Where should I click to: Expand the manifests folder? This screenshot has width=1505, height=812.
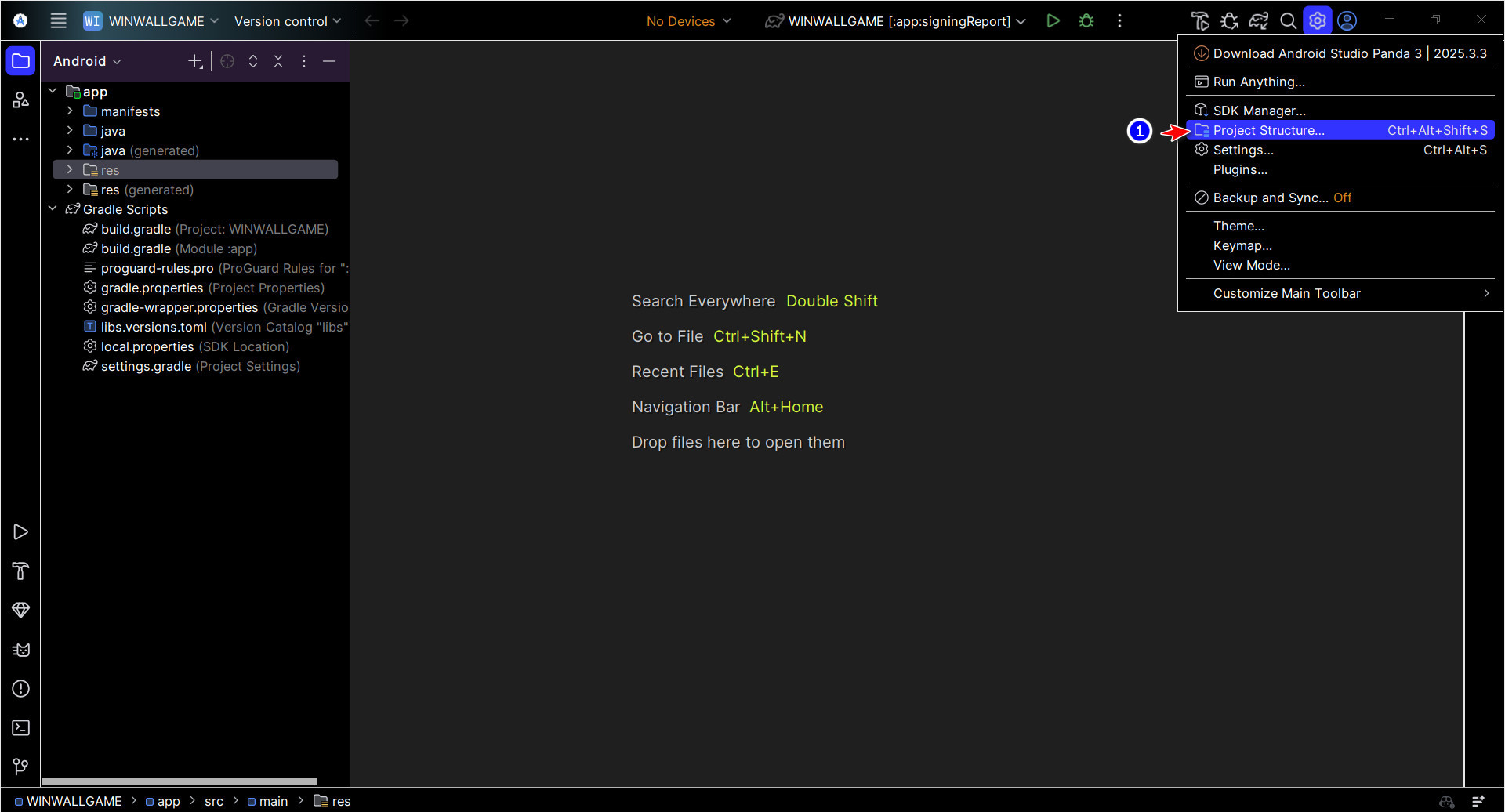point(70,111)
